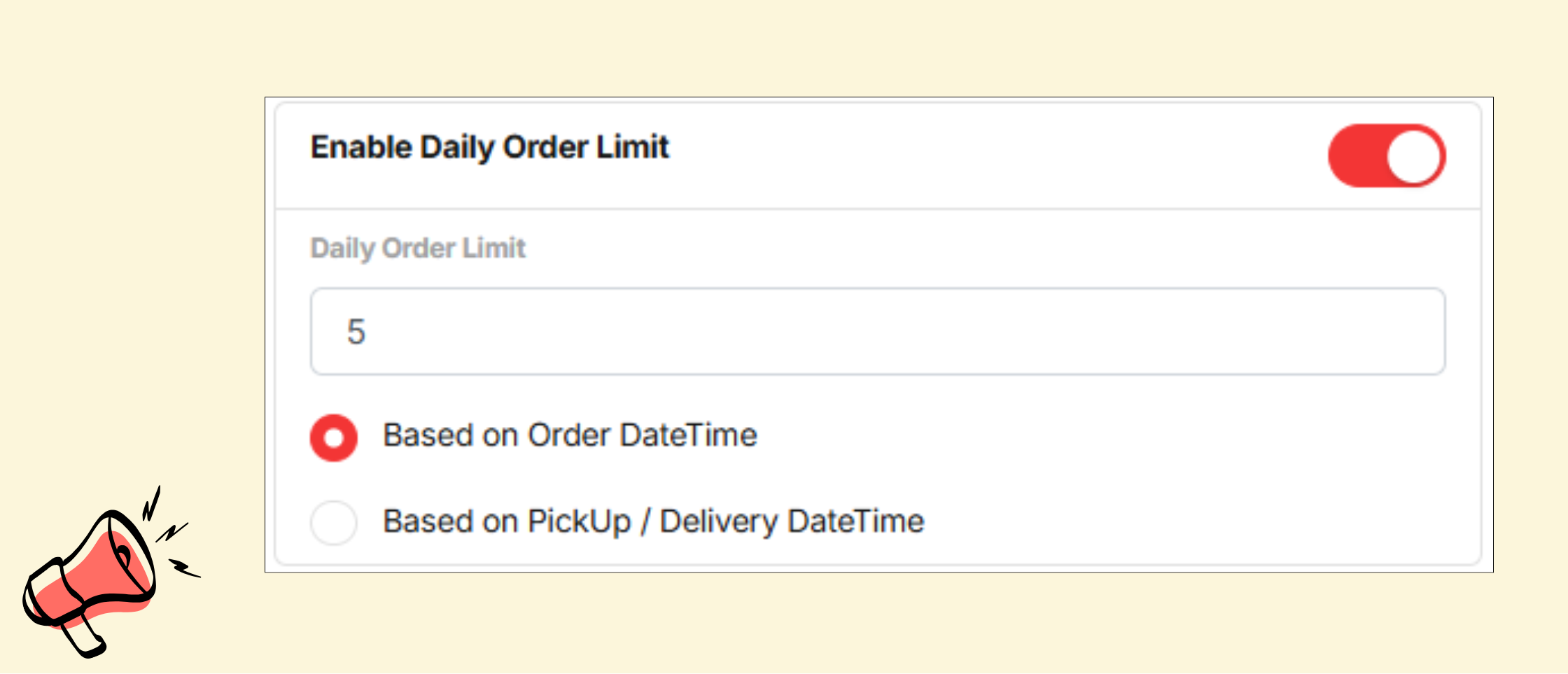This screenshot has height=674, width=1568.
Task: Click the word 'PickUp' in the second option
Action: click(579, 521)
